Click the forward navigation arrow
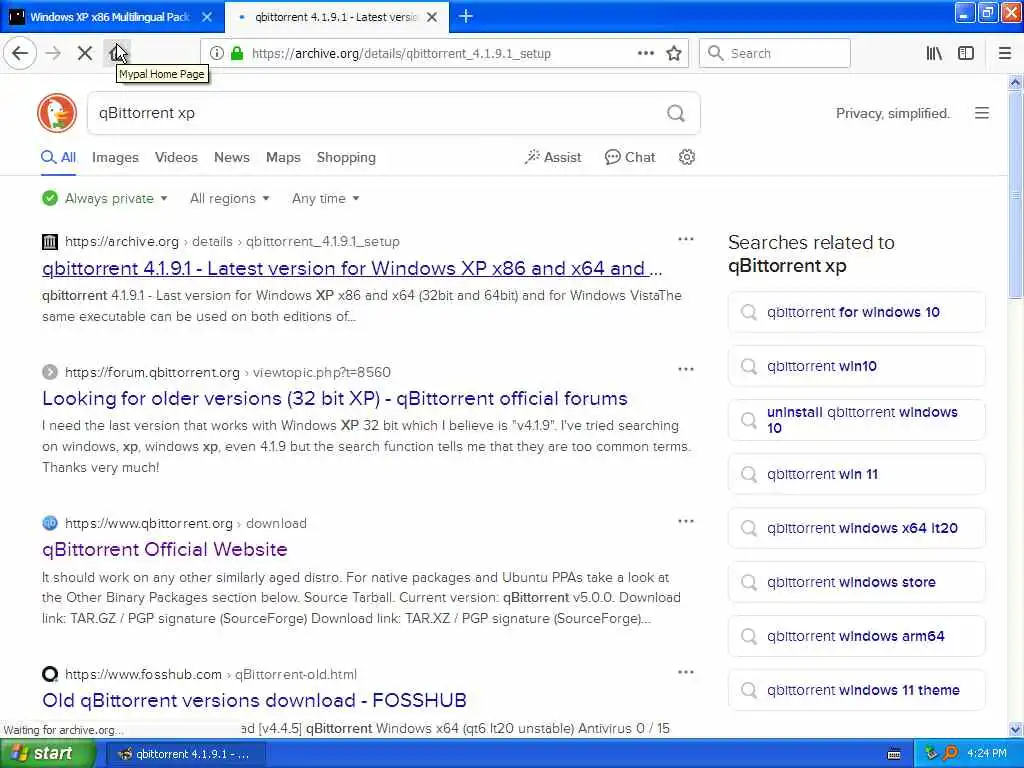 pos(54,53)
